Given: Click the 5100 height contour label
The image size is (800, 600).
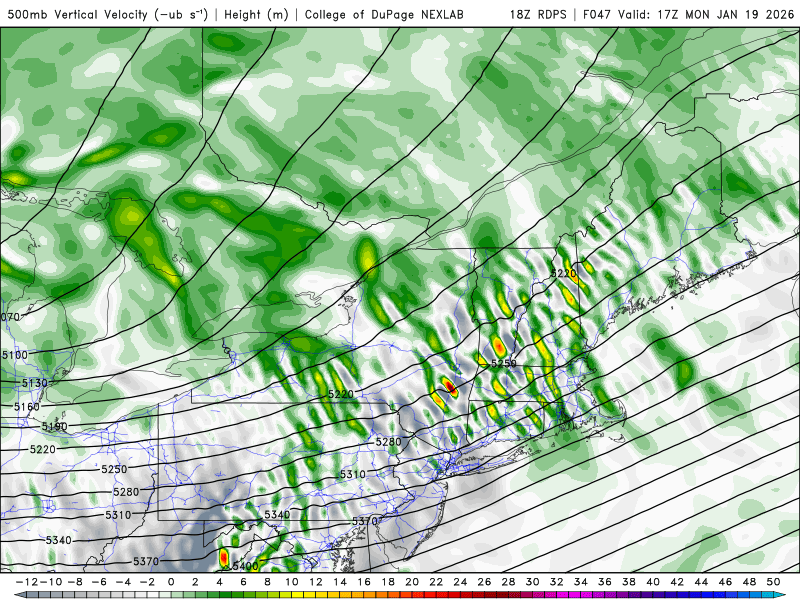Looking at the screenshot, I should point(15,354).
